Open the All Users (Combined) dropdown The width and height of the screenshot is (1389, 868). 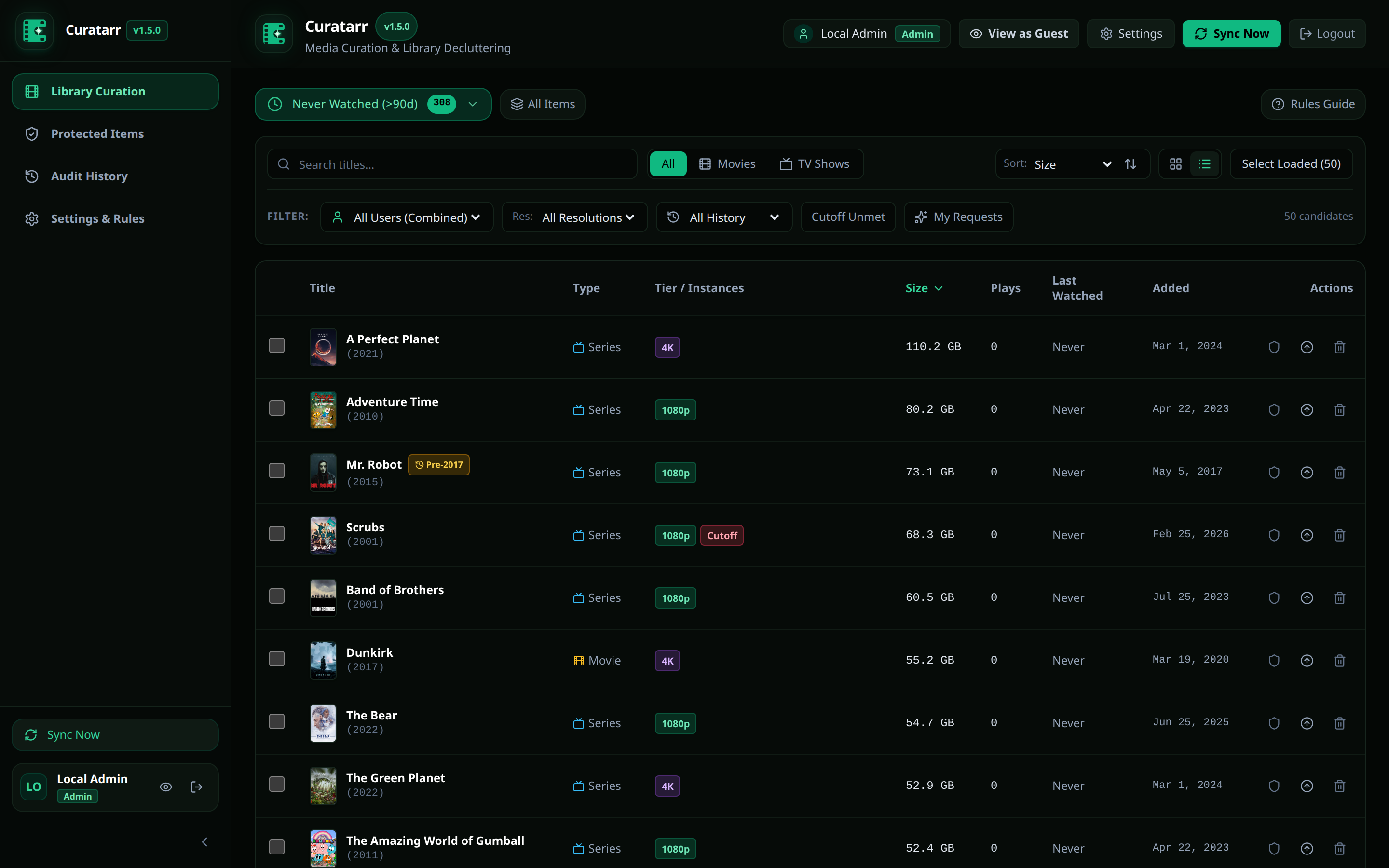click(407, 217)
